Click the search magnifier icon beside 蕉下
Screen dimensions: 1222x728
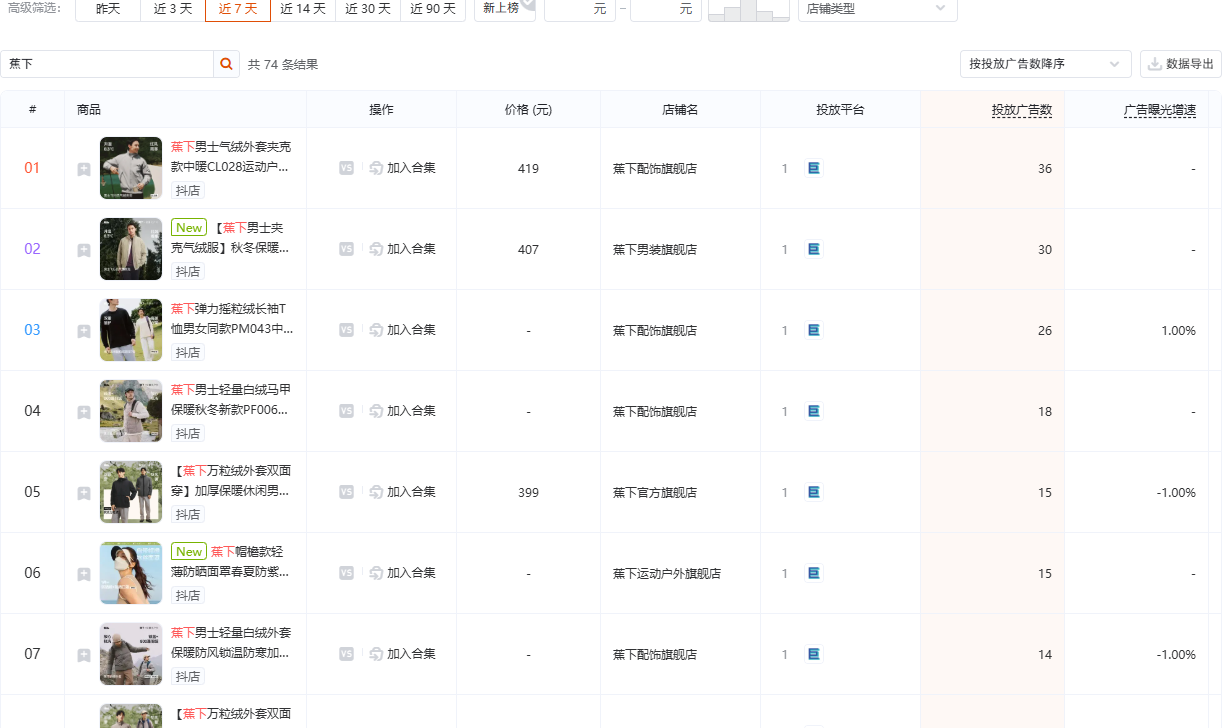click(x=227, y=64)
